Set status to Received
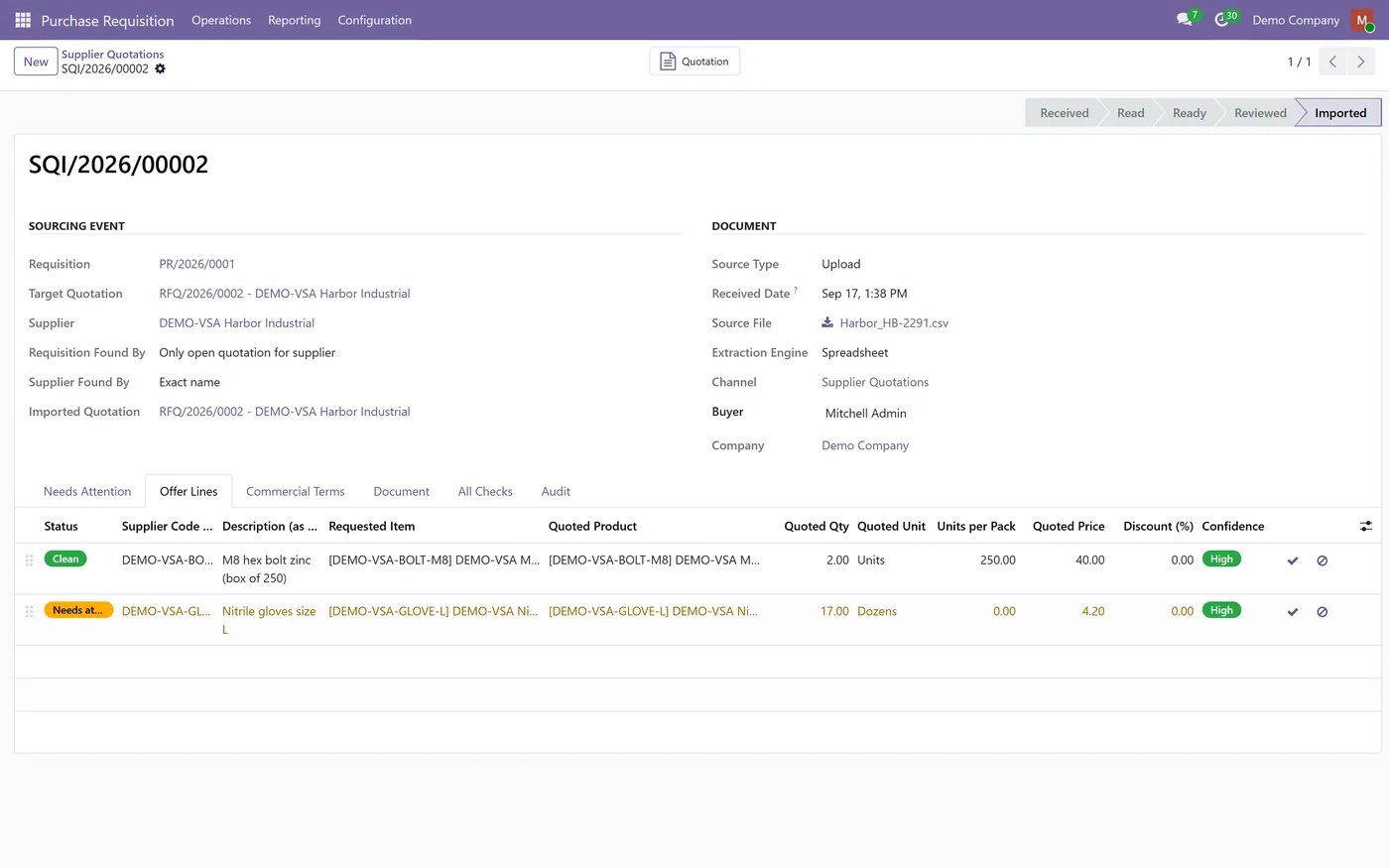 (1064, 113)
